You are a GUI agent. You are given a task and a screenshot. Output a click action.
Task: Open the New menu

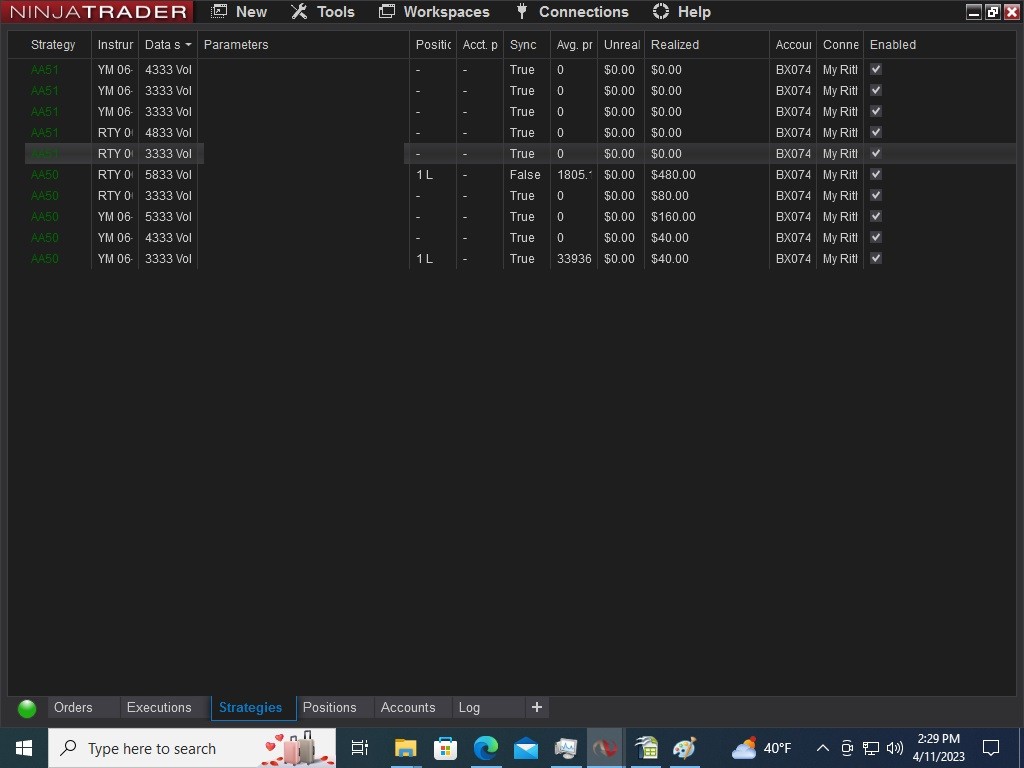coord(239,12)
